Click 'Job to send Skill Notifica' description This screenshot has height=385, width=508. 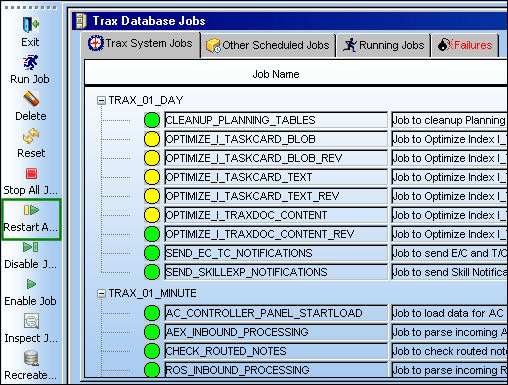pos(449,272)
